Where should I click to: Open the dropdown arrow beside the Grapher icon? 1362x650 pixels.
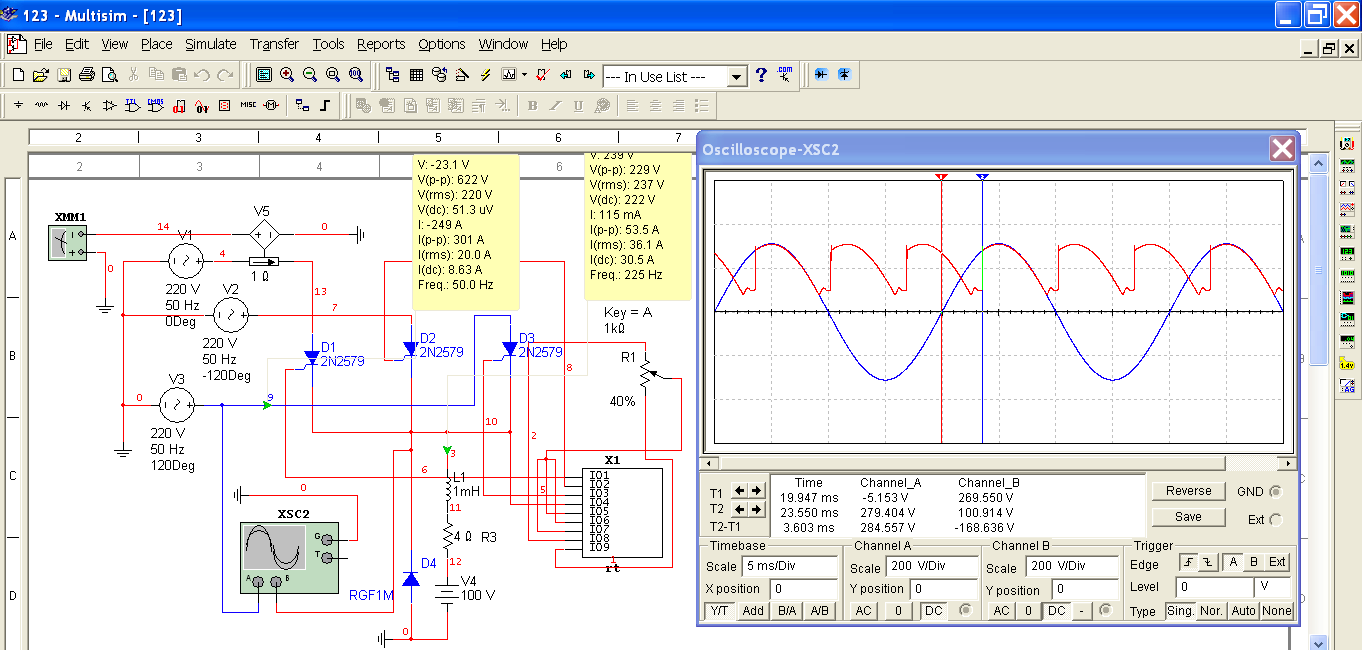[524, 75]
